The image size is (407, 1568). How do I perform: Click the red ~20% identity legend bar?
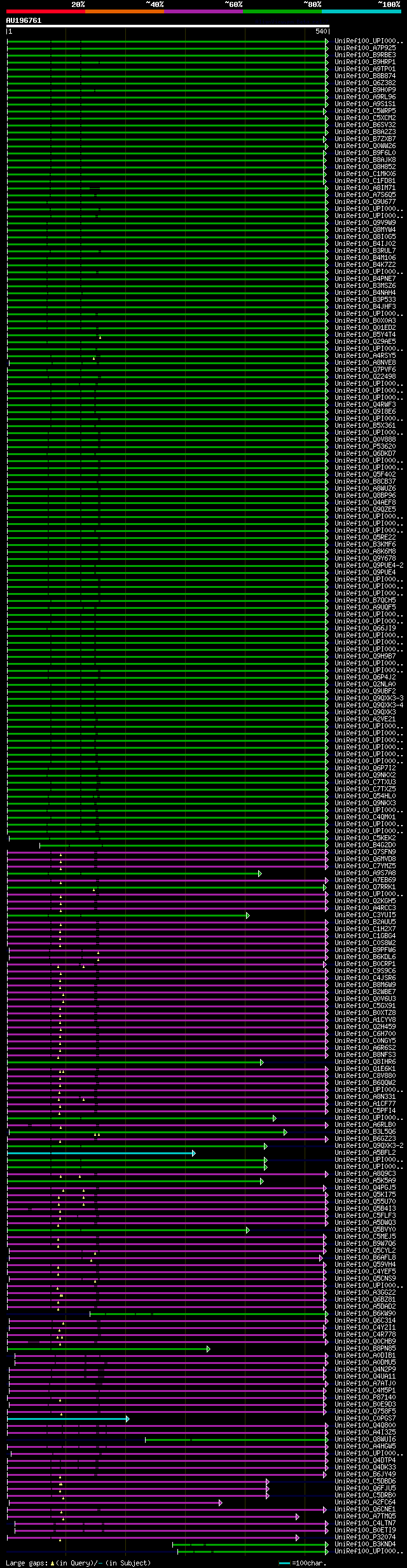46,11
